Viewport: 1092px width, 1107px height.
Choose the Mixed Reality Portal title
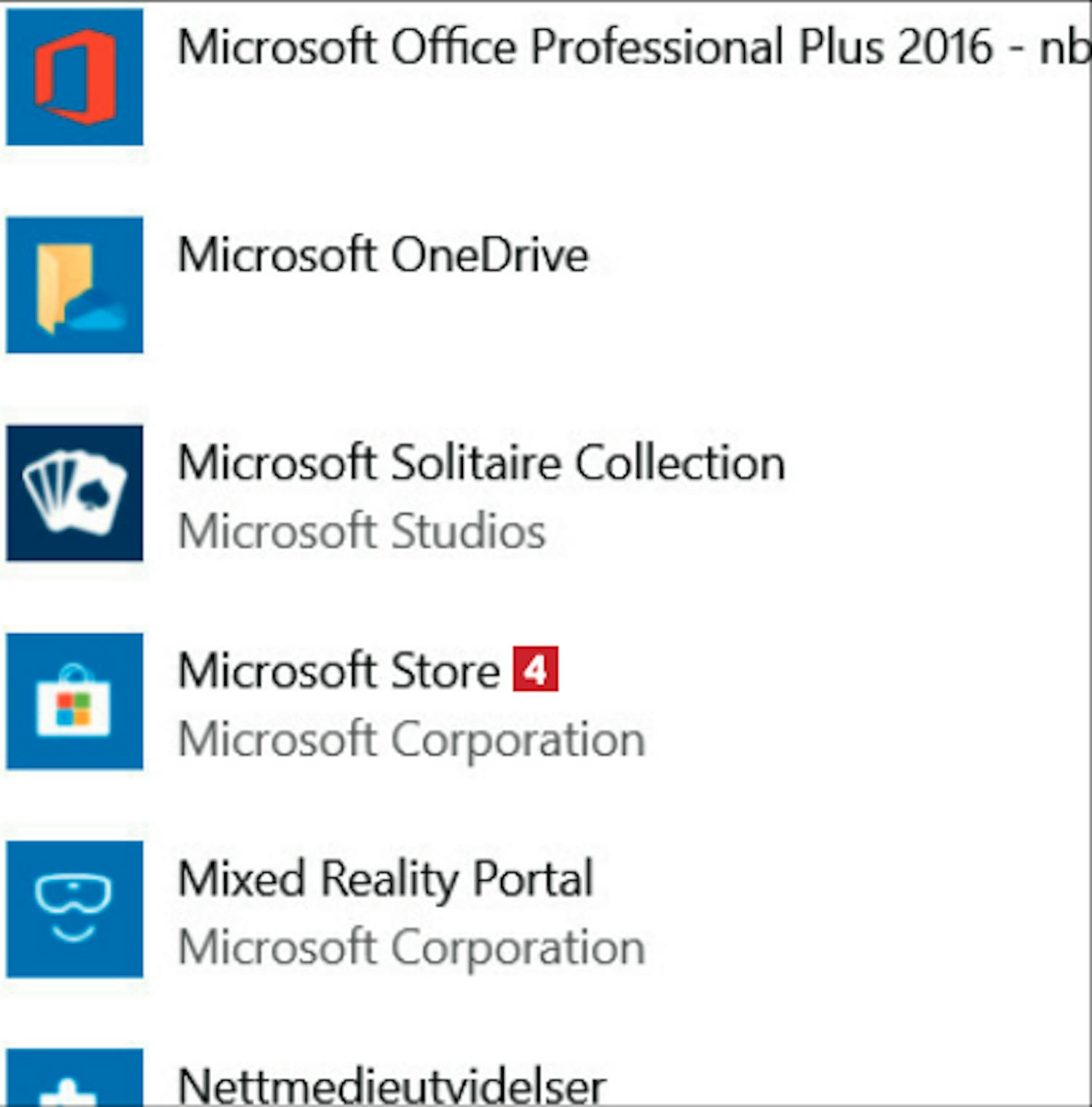(386, 878)
